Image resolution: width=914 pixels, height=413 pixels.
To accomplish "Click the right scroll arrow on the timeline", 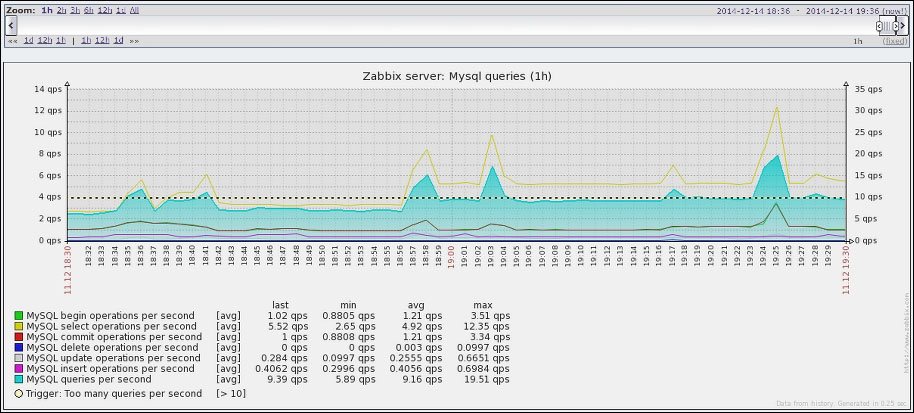I will pos(903,26).
